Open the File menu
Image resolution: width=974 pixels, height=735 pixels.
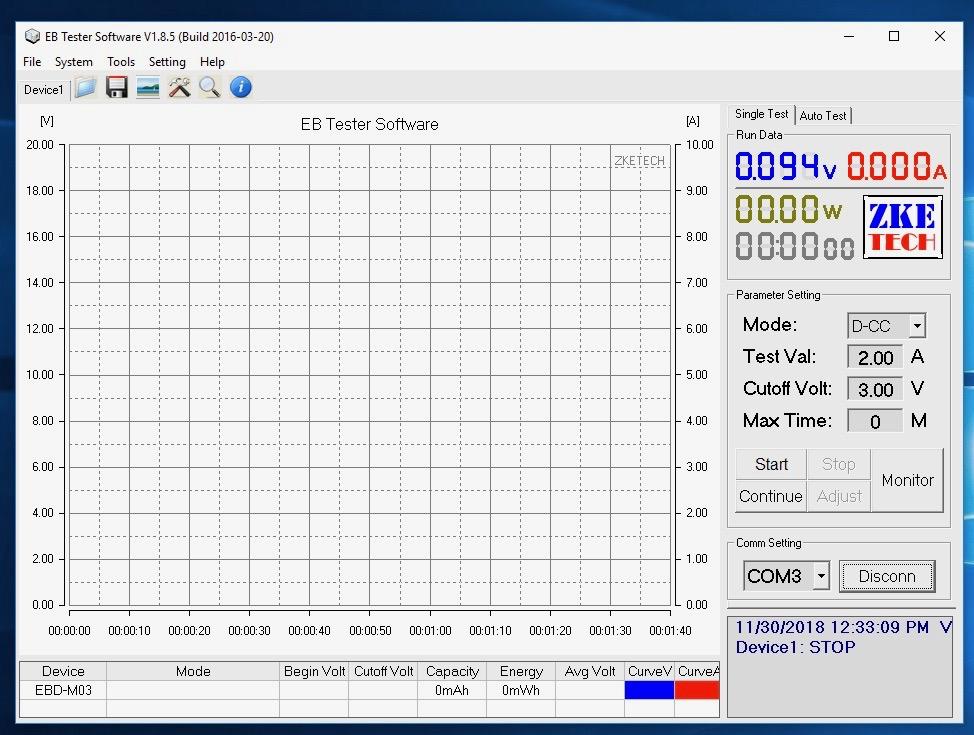[x=32, y=62]
